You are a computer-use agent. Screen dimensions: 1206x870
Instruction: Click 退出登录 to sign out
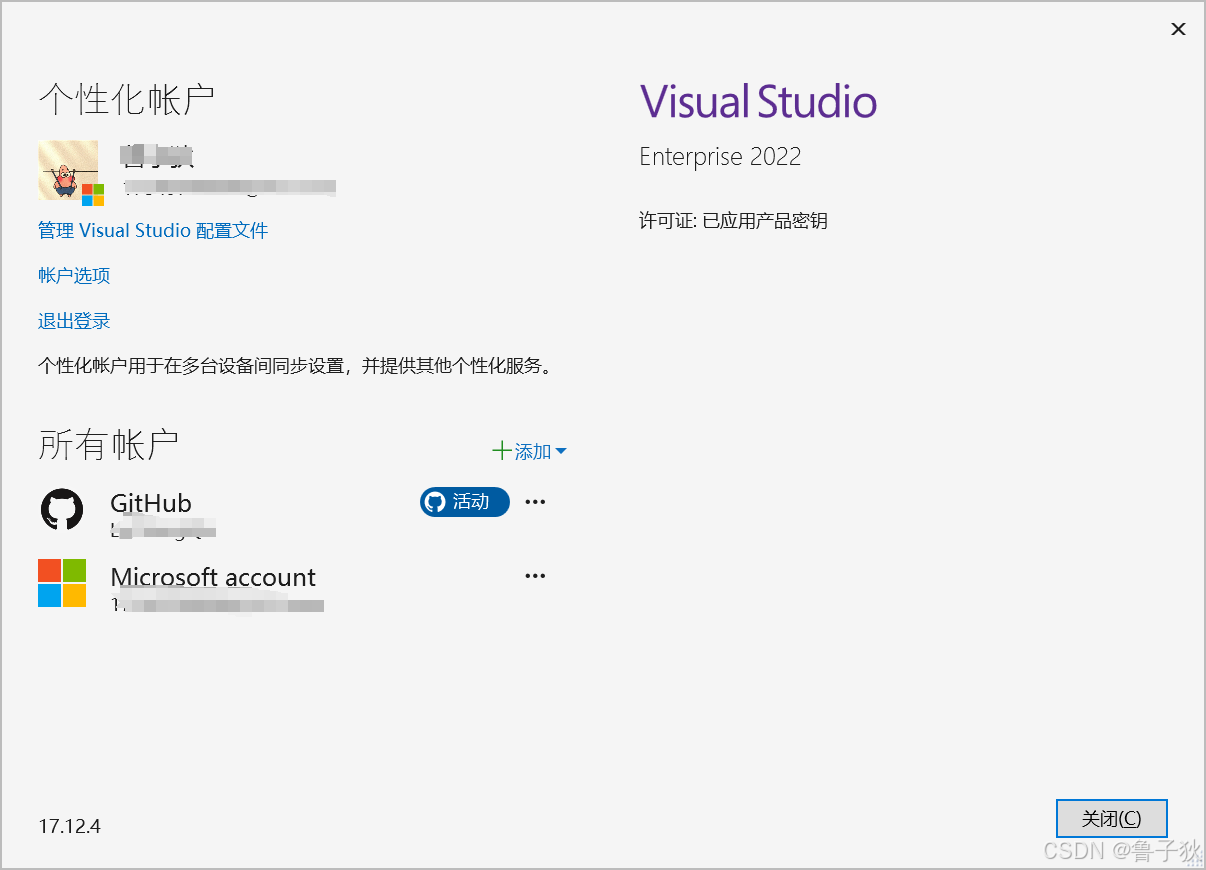coord(74,321)
